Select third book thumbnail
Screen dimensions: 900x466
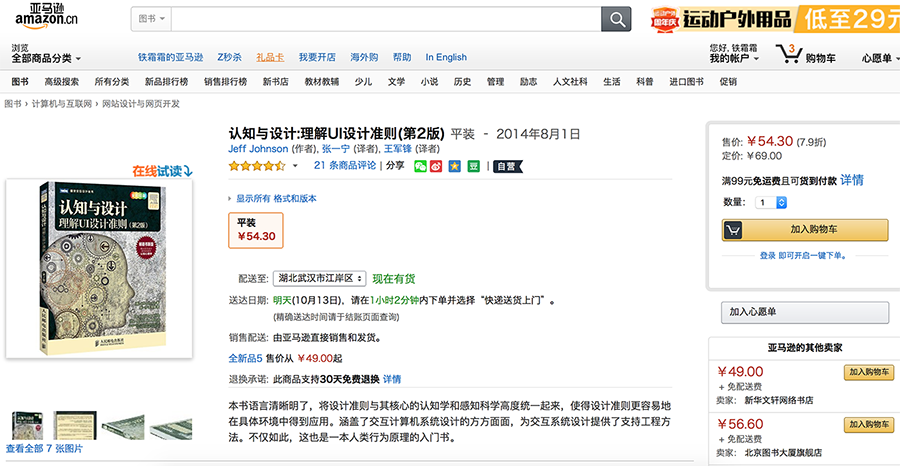(x=123, y=428)
